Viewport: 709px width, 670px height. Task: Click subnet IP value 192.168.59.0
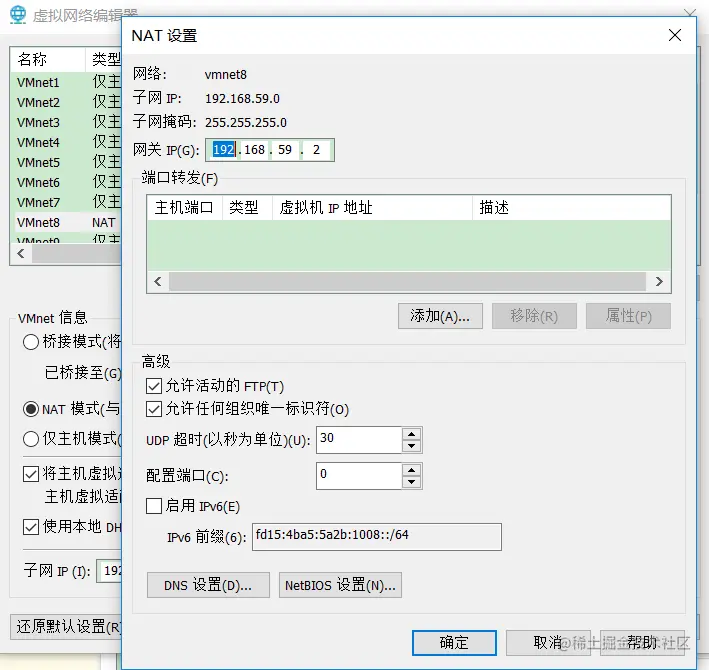click(x=242, y=99)
